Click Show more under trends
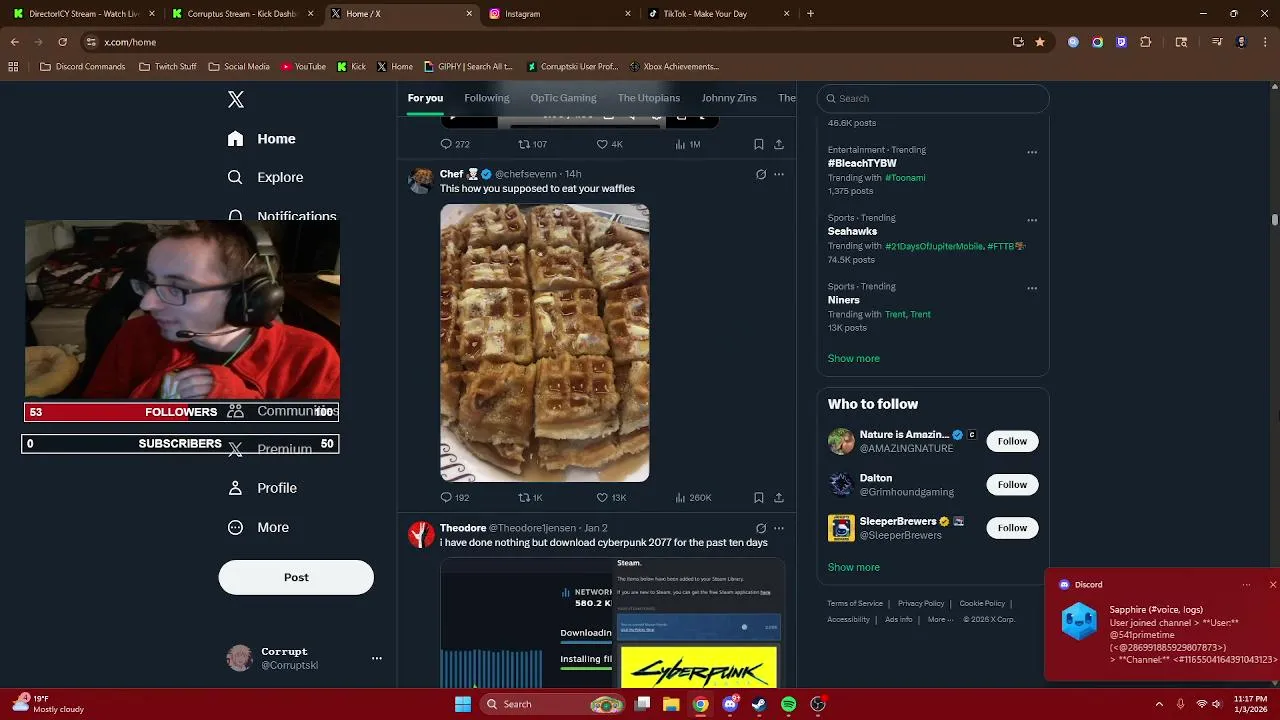The image size is (1280, 720). click(854, 358)
